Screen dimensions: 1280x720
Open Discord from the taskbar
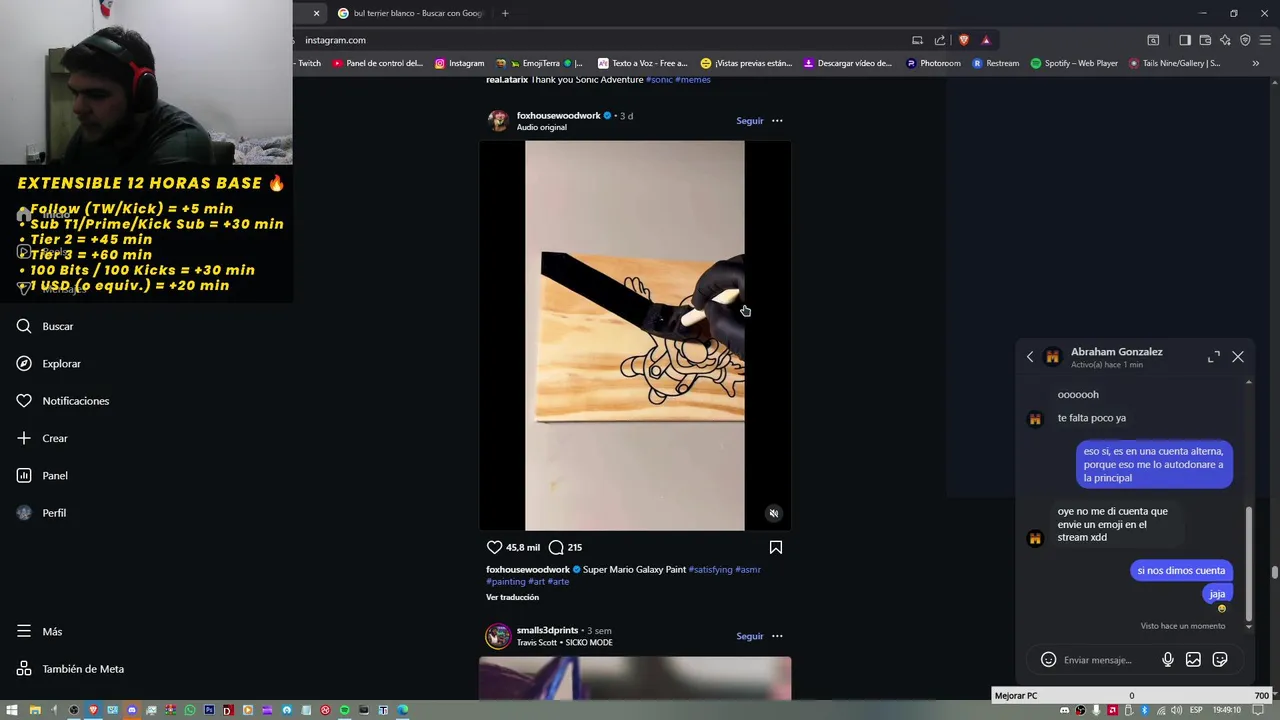[131, 710]
